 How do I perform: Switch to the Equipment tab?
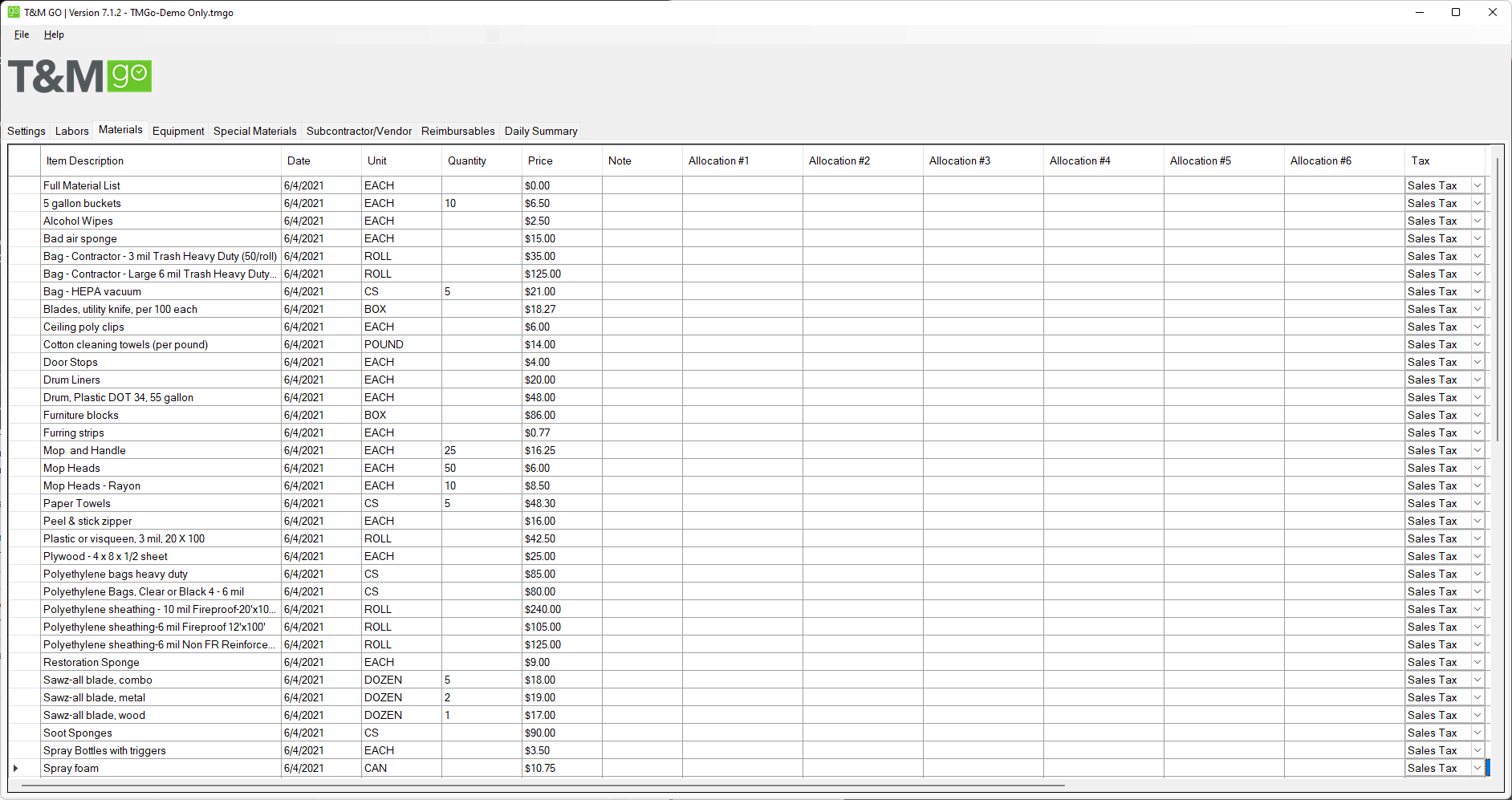click(x=178, y=131)
